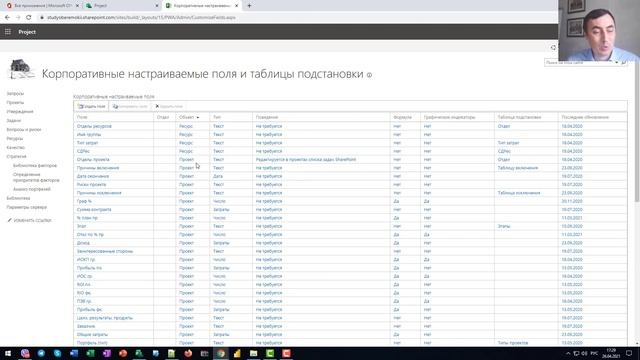Image resolution: width=640 pixels, height=360 pixels.
Task: Click the pencil icon next to ИЗМЕНИТЬ ССЫЛКИ
Action: coord(9,220)
